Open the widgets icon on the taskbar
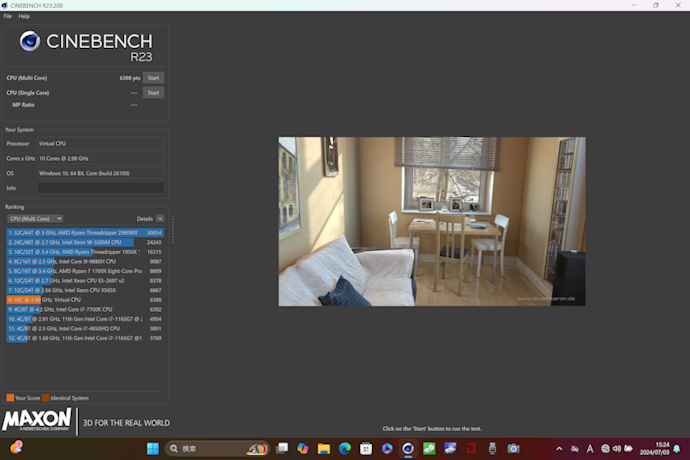 [x=16, y=447]
